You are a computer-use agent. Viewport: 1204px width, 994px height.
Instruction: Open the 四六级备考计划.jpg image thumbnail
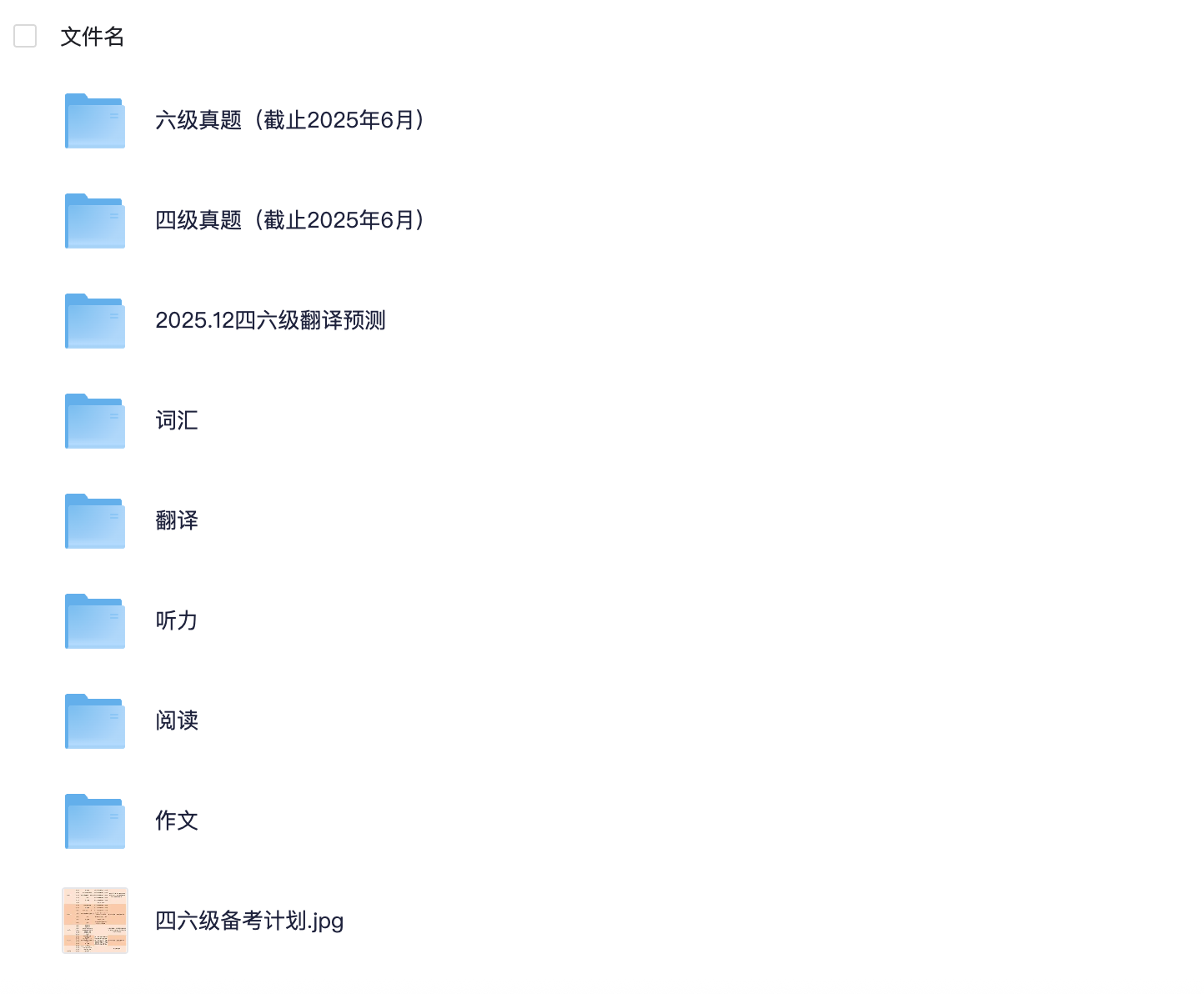click(x=95, y=921)
